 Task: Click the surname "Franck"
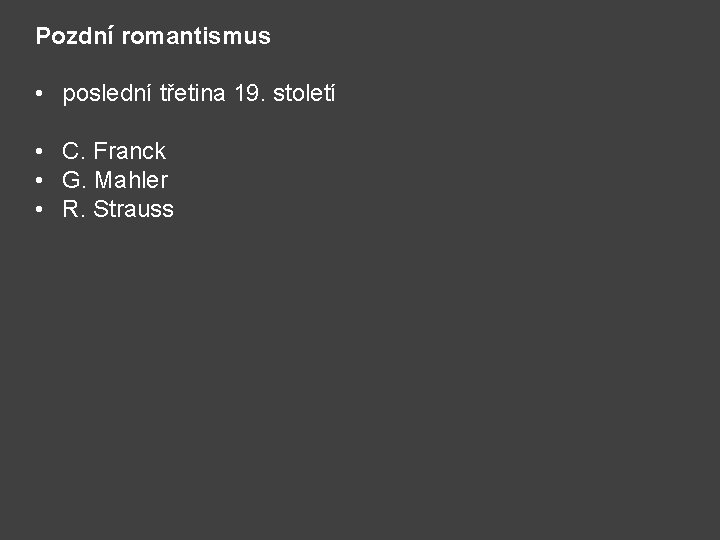click(130, 152)
